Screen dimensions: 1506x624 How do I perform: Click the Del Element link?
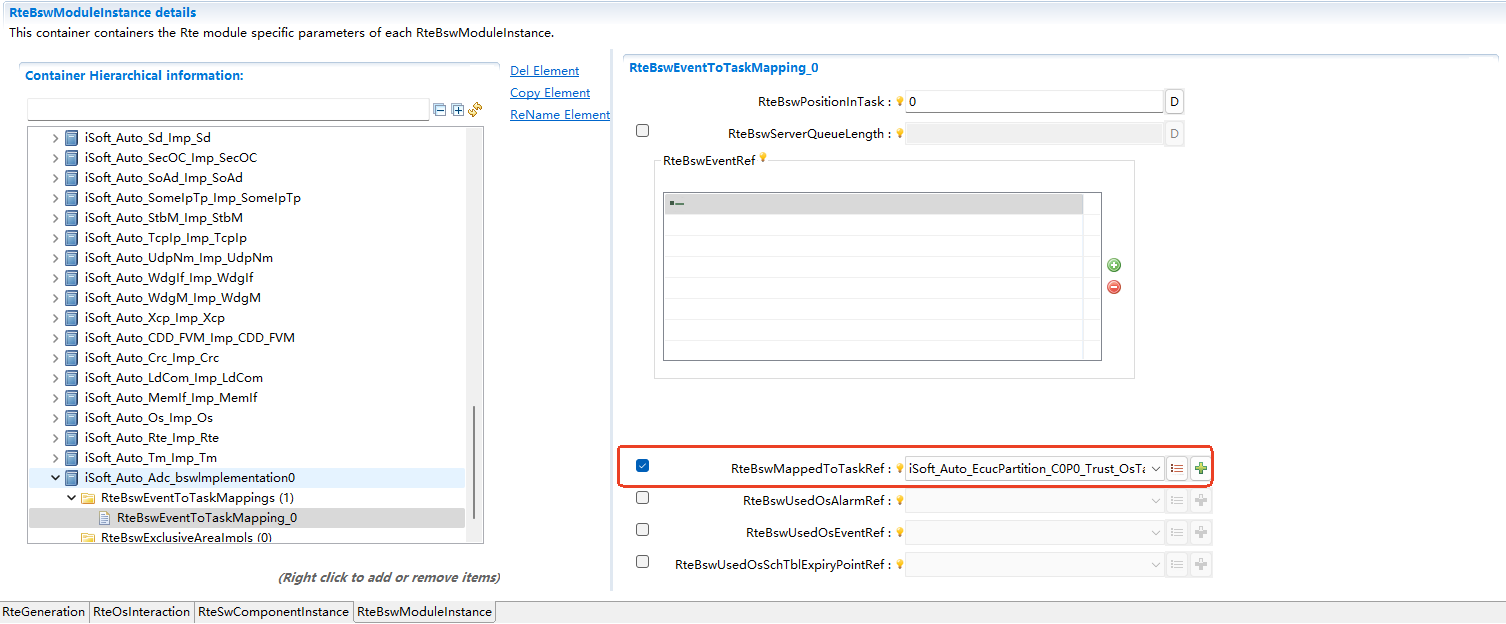pyautogui.click(x=544, y=71)
